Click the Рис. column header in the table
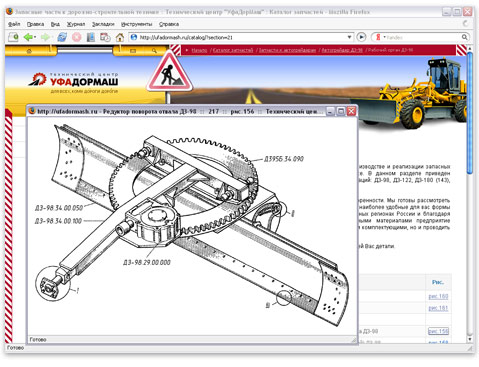479x367 pixels. pyautogui.click(x=437, y=282)
